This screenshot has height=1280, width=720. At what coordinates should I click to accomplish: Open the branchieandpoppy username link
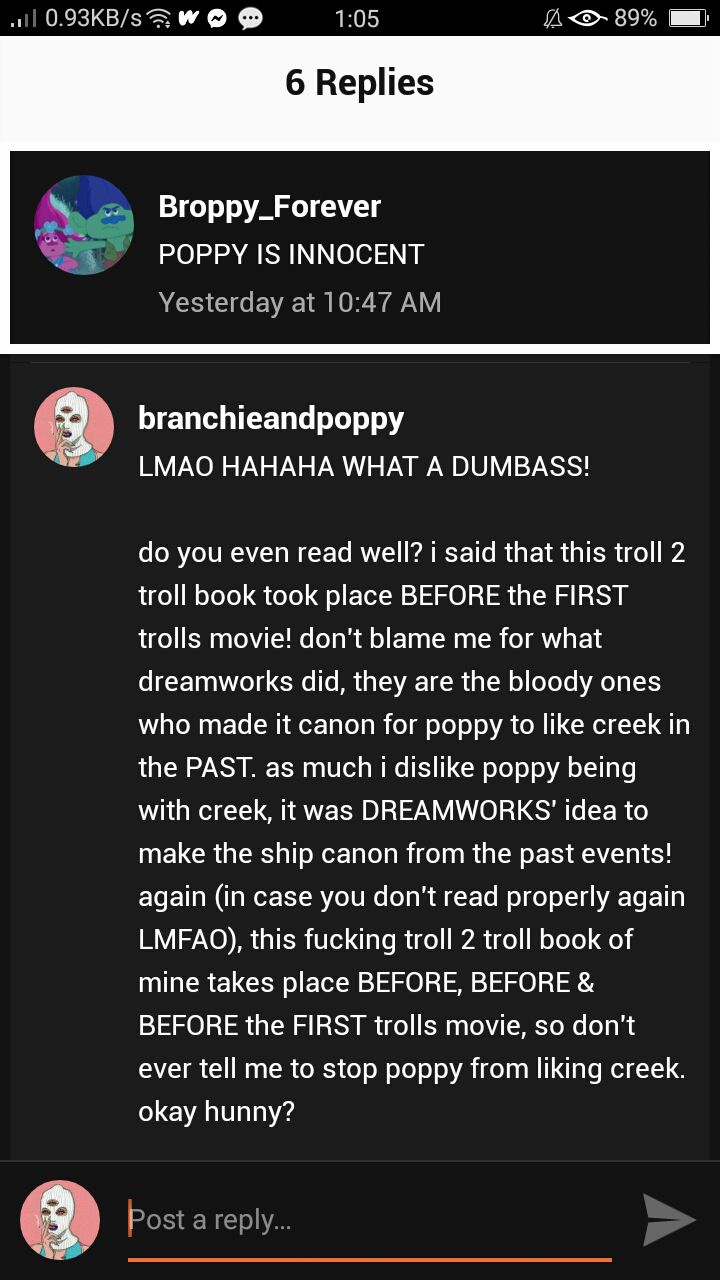tap(271, 419)
